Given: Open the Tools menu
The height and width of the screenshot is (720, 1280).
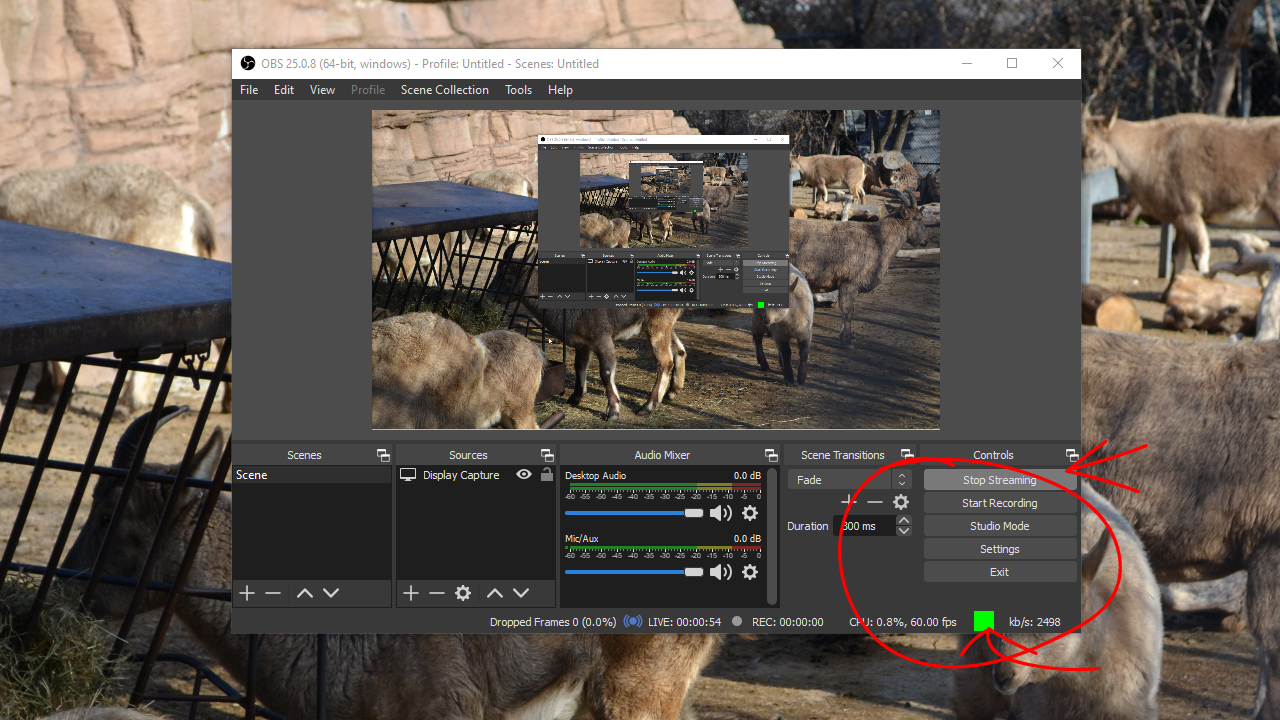Looking at the screenshot, I should [x=518, y=90].
